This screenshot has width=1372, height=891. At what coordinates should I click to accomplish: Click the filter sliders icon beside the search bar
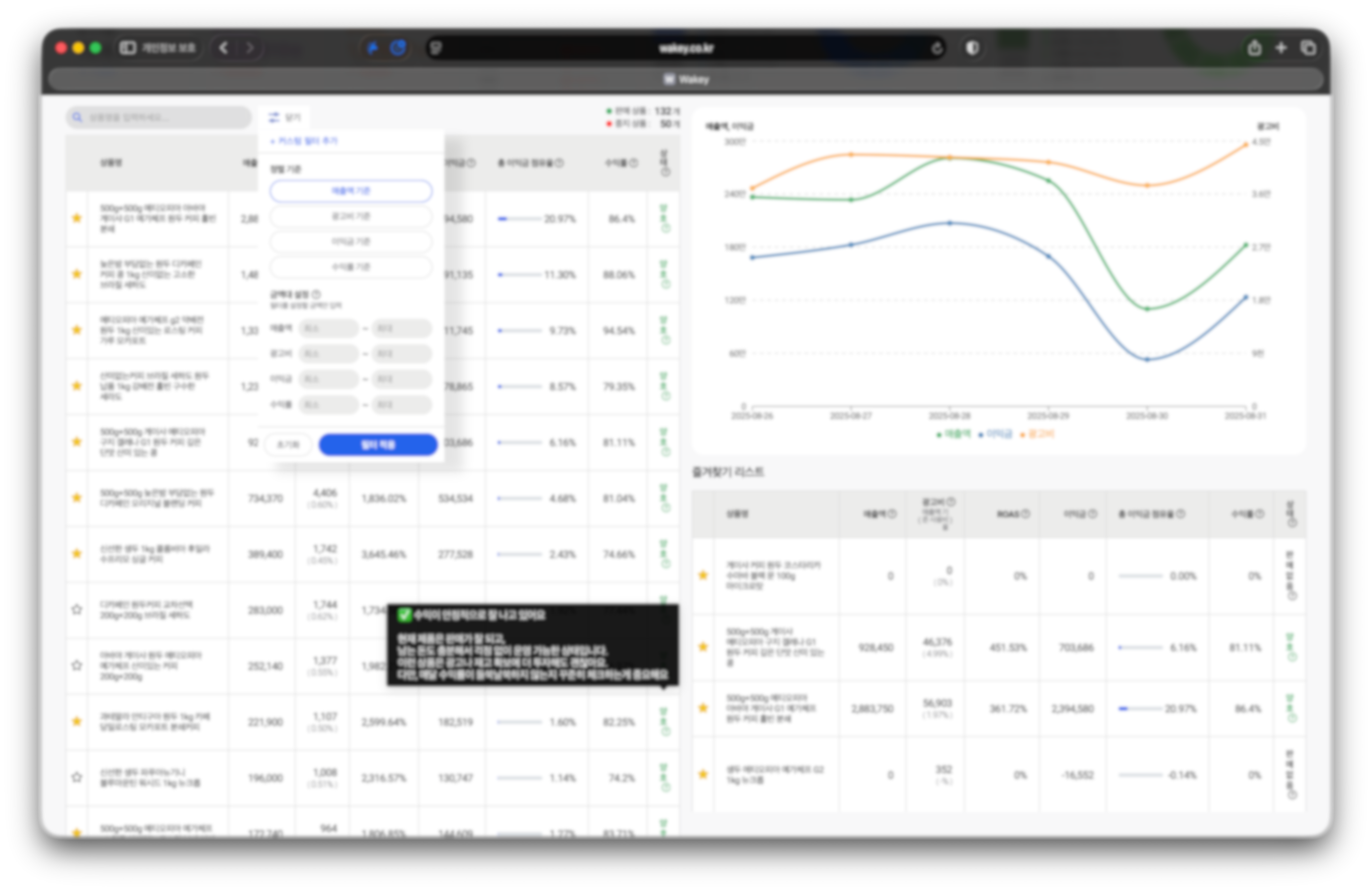coord(274,118)
